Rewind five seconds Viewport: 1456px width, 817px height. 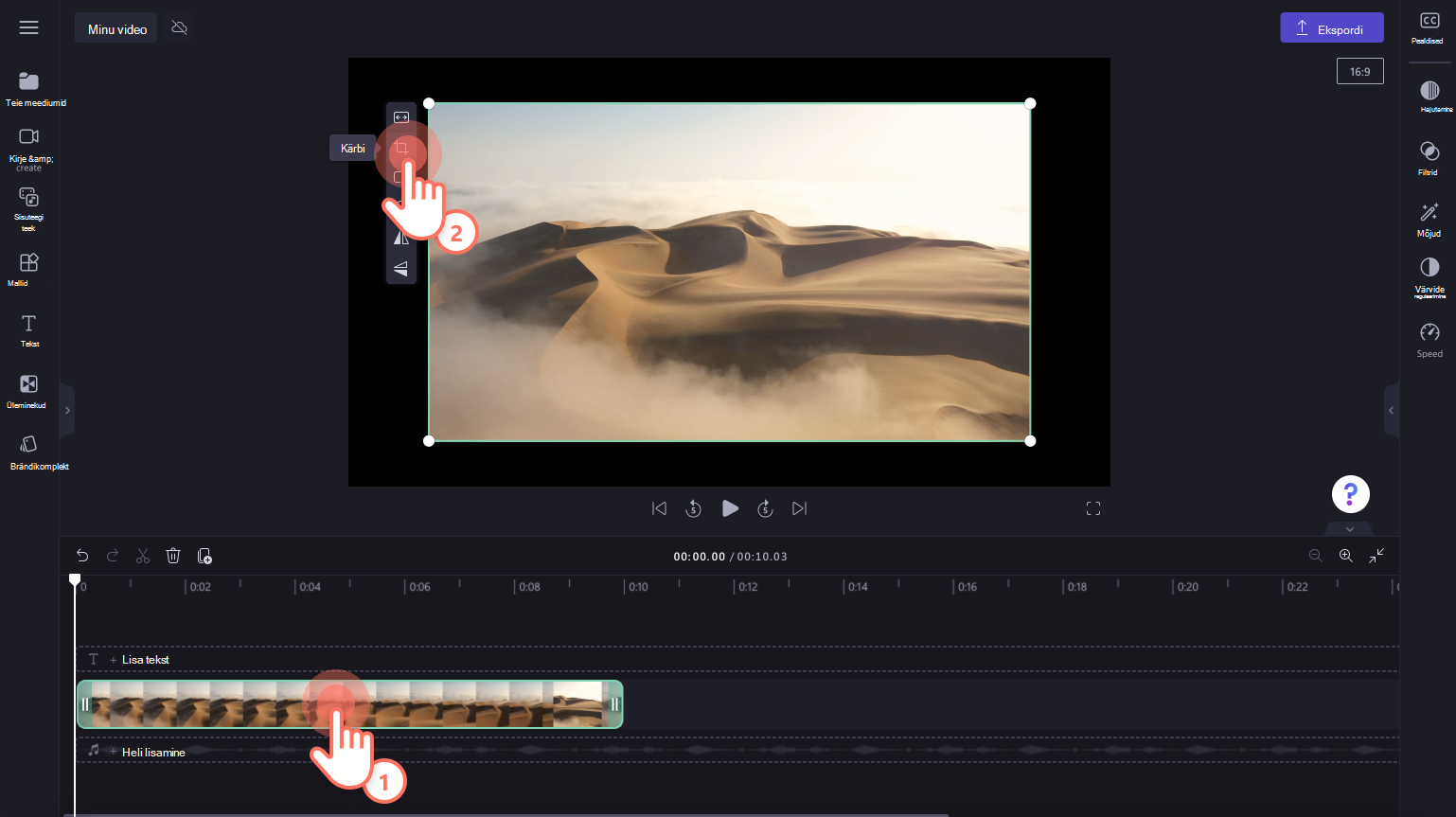693,508
